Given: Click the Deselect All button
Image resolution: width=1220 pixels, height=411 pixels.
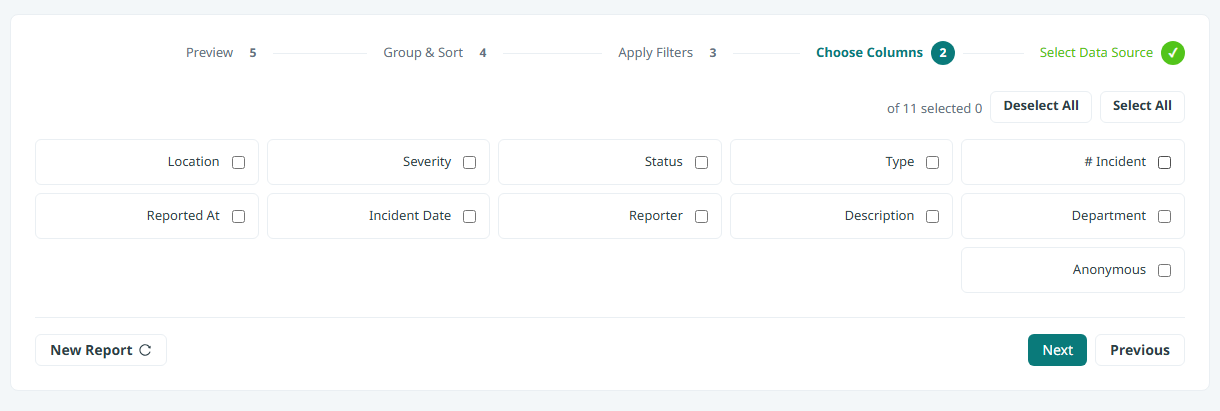Looking at the screenshot, I should 1041,107.
